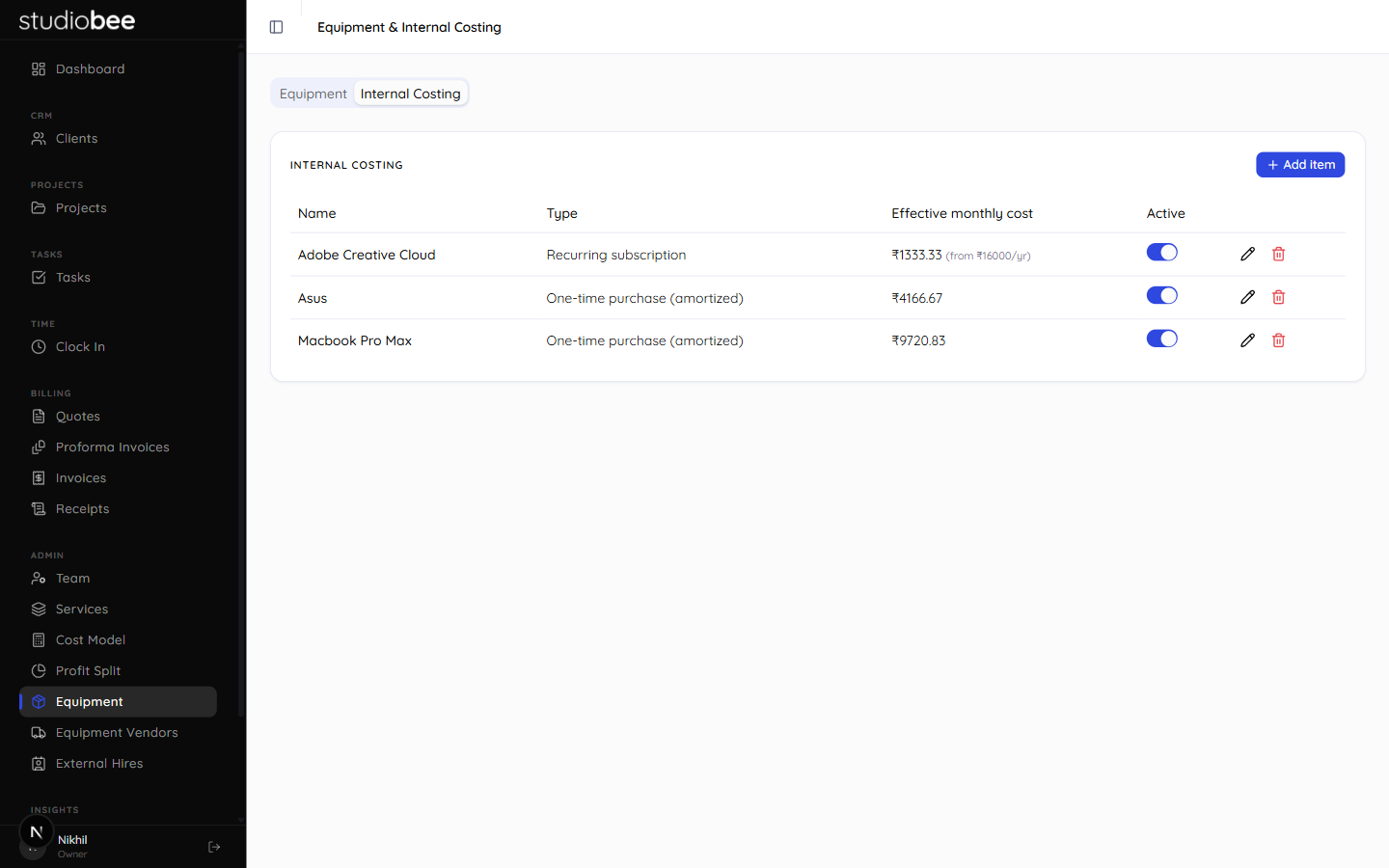Edit the Asus costing item
Screen dimensions: 1389x868
tap(1247, 297)
